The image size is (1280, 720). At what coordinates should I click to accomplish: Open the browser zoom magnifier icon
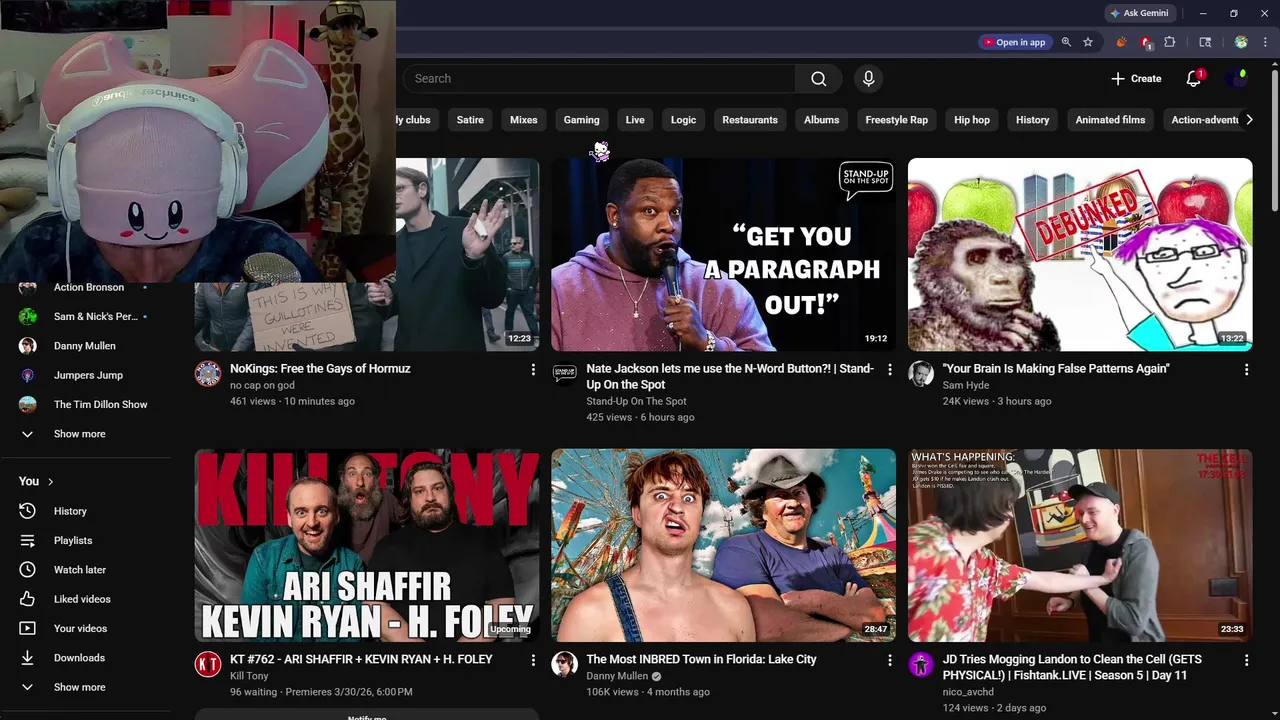pyautogui.click(x=1066, y=42)
